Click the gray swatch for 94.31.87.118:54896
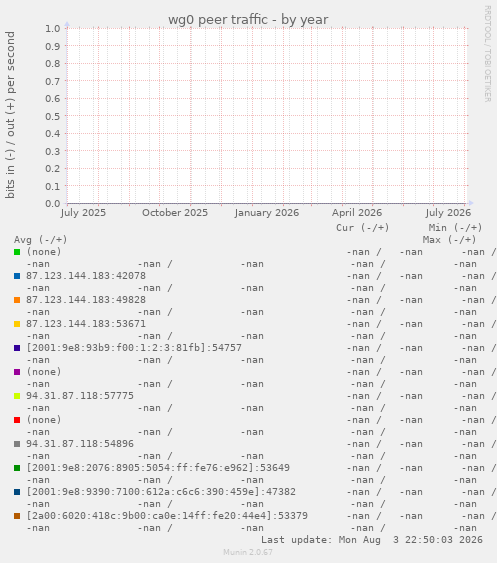 pos(17,444)
